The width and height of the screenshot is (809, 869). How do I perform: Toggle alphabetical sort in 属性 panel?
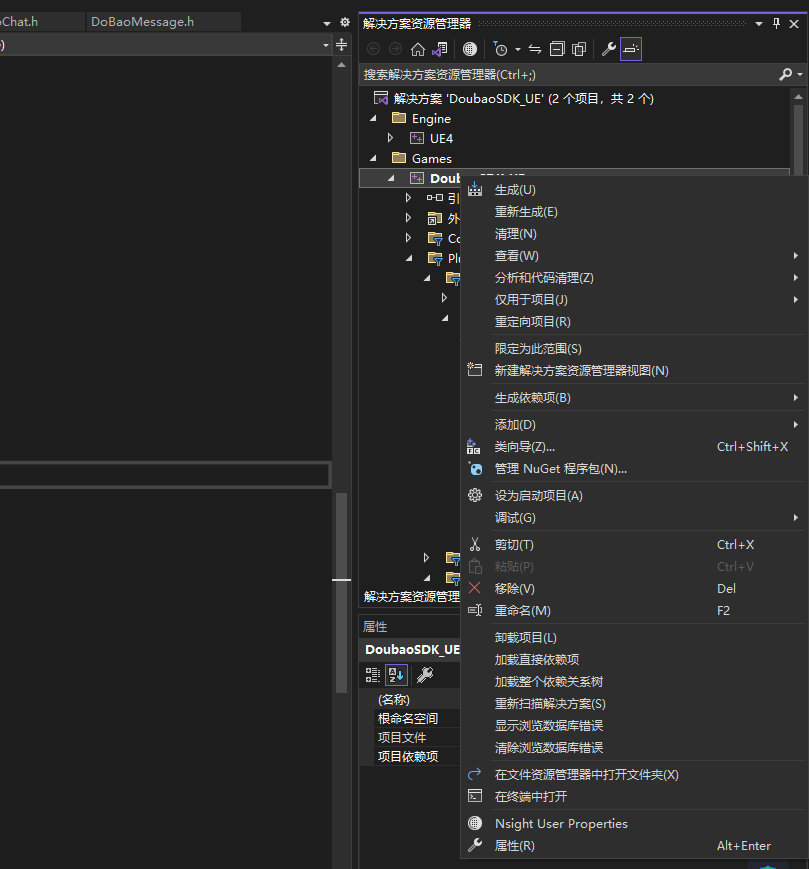[396, 674]
